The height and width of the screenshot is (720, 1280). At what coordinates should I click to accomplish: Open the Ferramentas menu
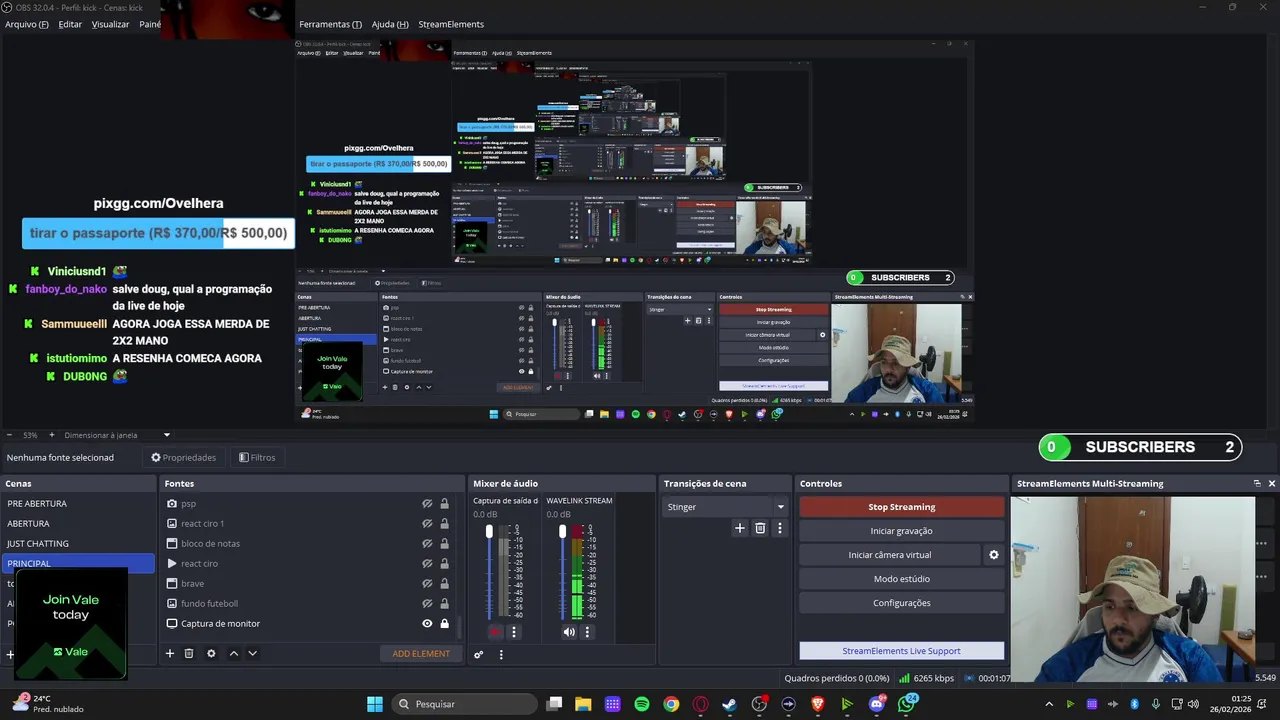(330, 24)
